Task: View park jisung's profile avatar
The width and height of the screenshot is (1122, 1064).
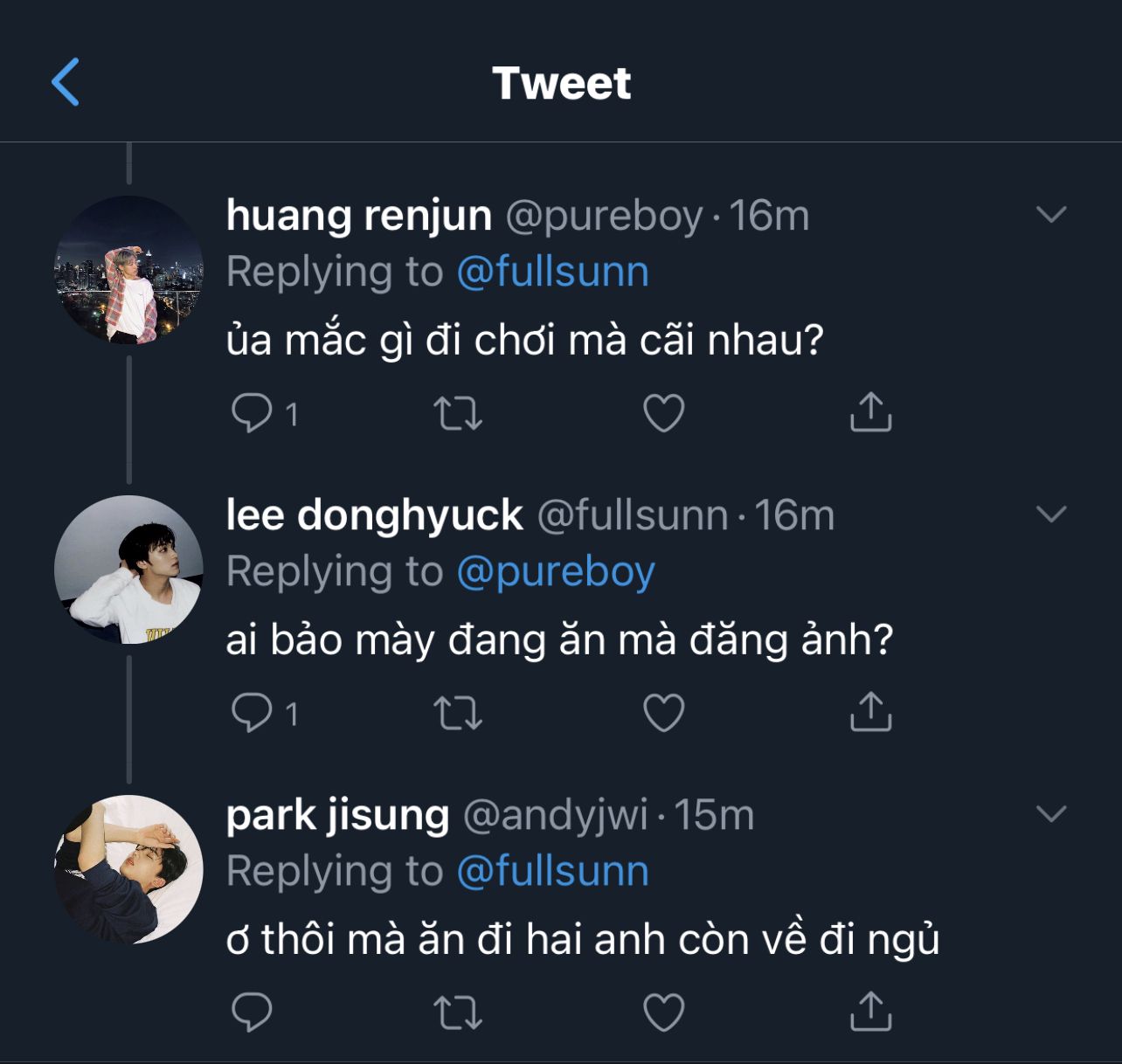Action: tap(128, 869)
